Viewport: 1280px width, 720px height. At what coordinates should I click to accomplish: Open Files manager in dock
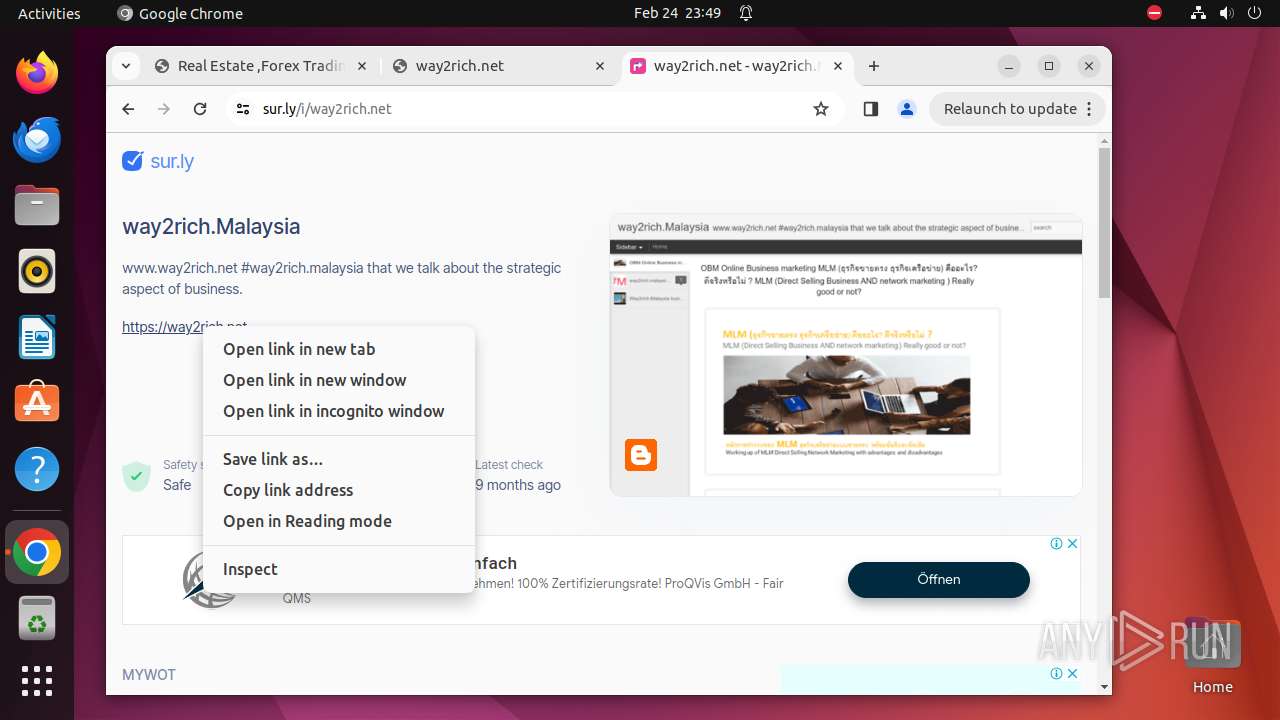[x=37, y=205]
